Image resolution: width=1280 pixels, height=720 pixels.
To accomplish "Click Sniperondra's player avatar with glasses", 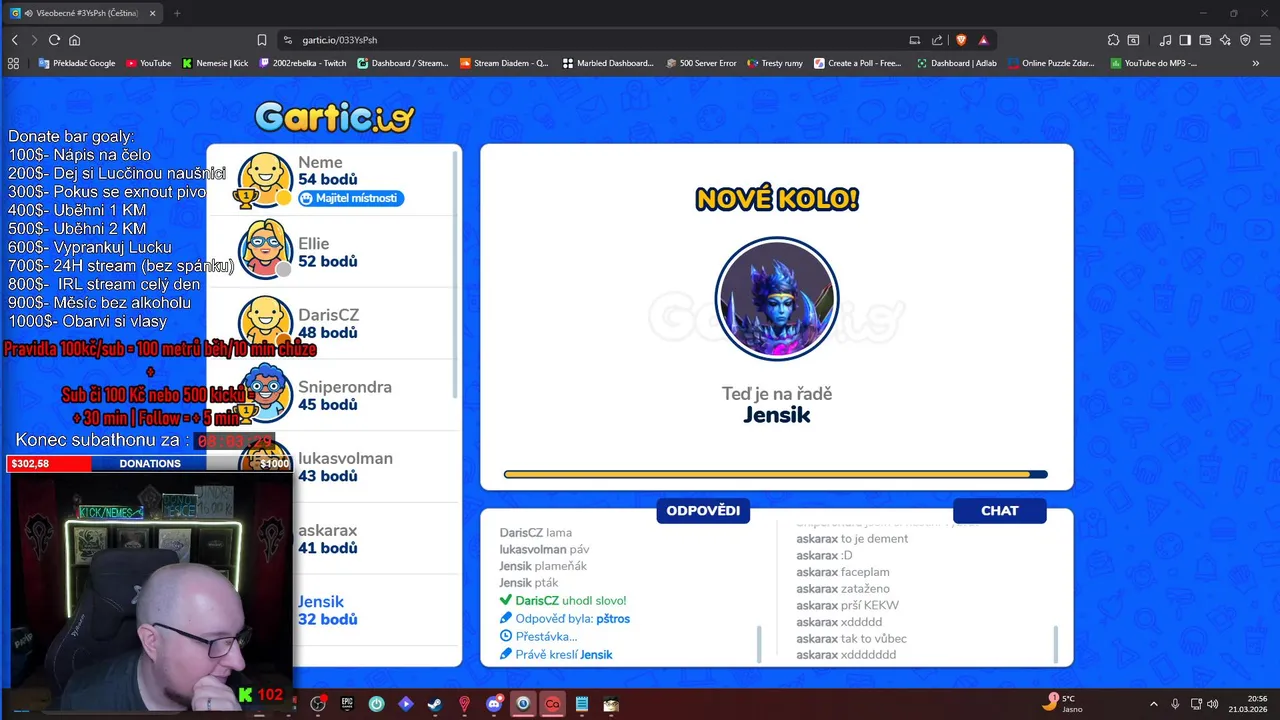I will click(x=265, y=393).
